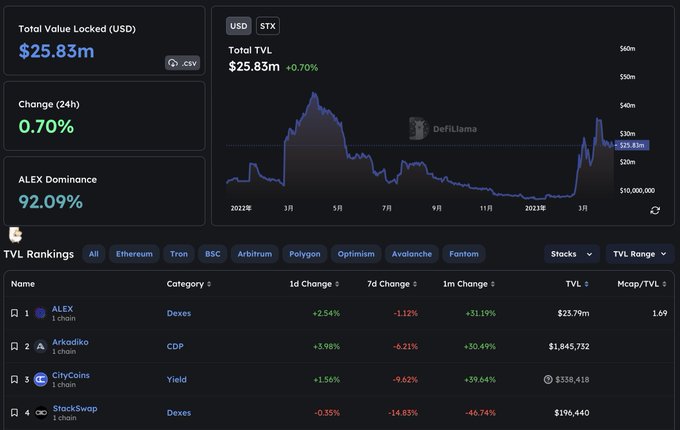Sort table by Mcap/TVL column
Screen dimensions: 680x430
tap(642, 284)
